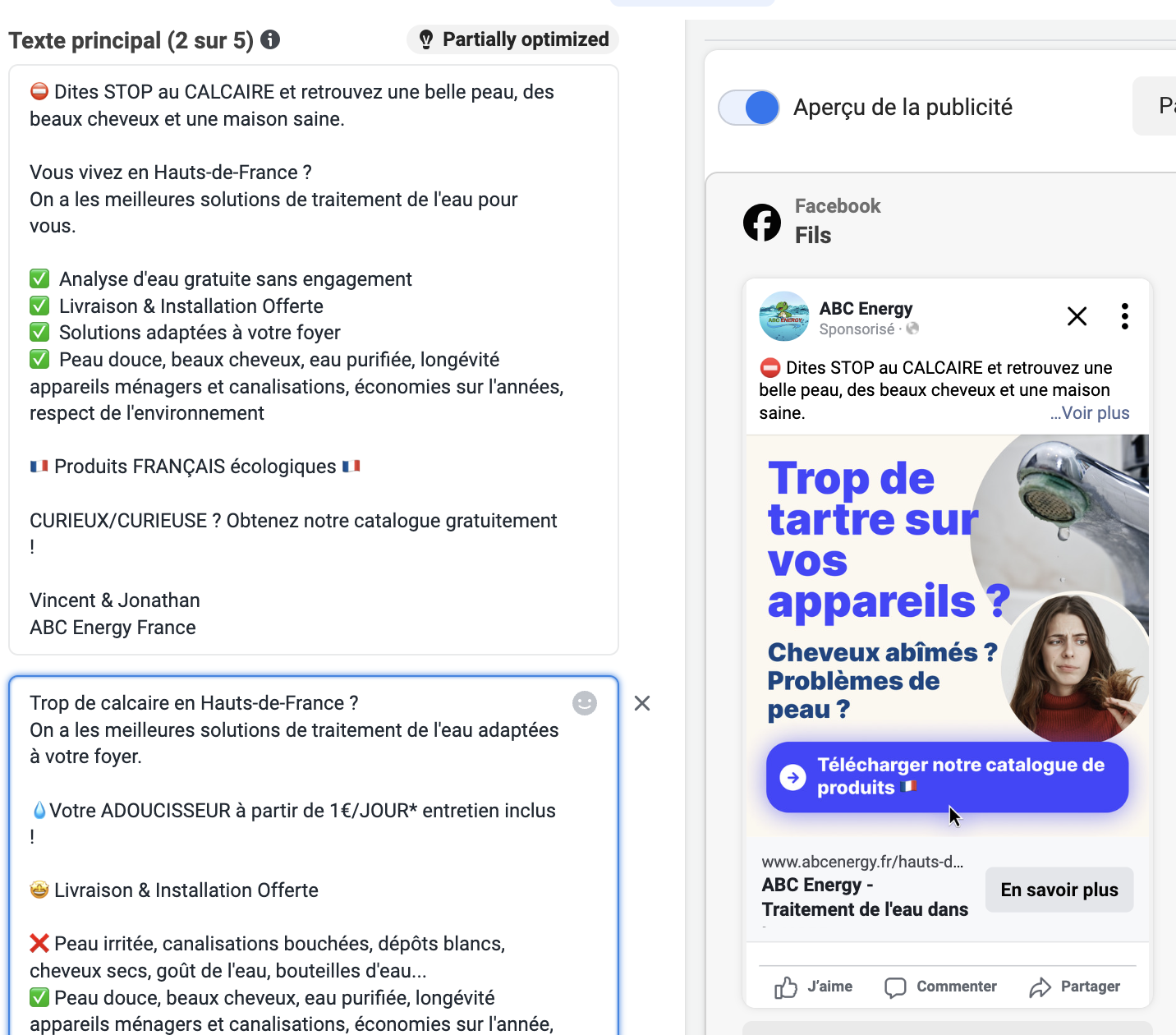This screenshot has height=1035, width=1176.
Task: Click the arrow icon inside the catalogue button
Action: point(792,776)
